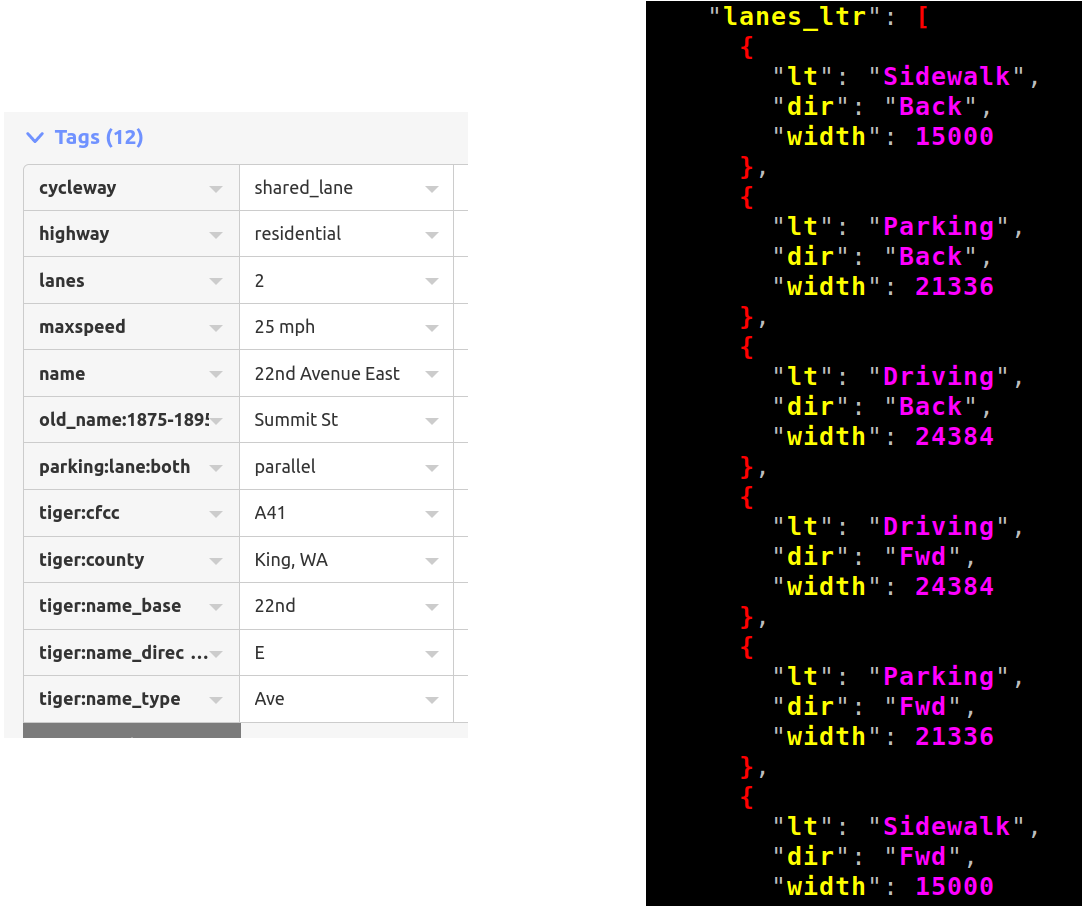Image resolution: width=1082 pixels, height=908 pixels.
Task: Edit the King, WA county value
Action: coord(330,560)
